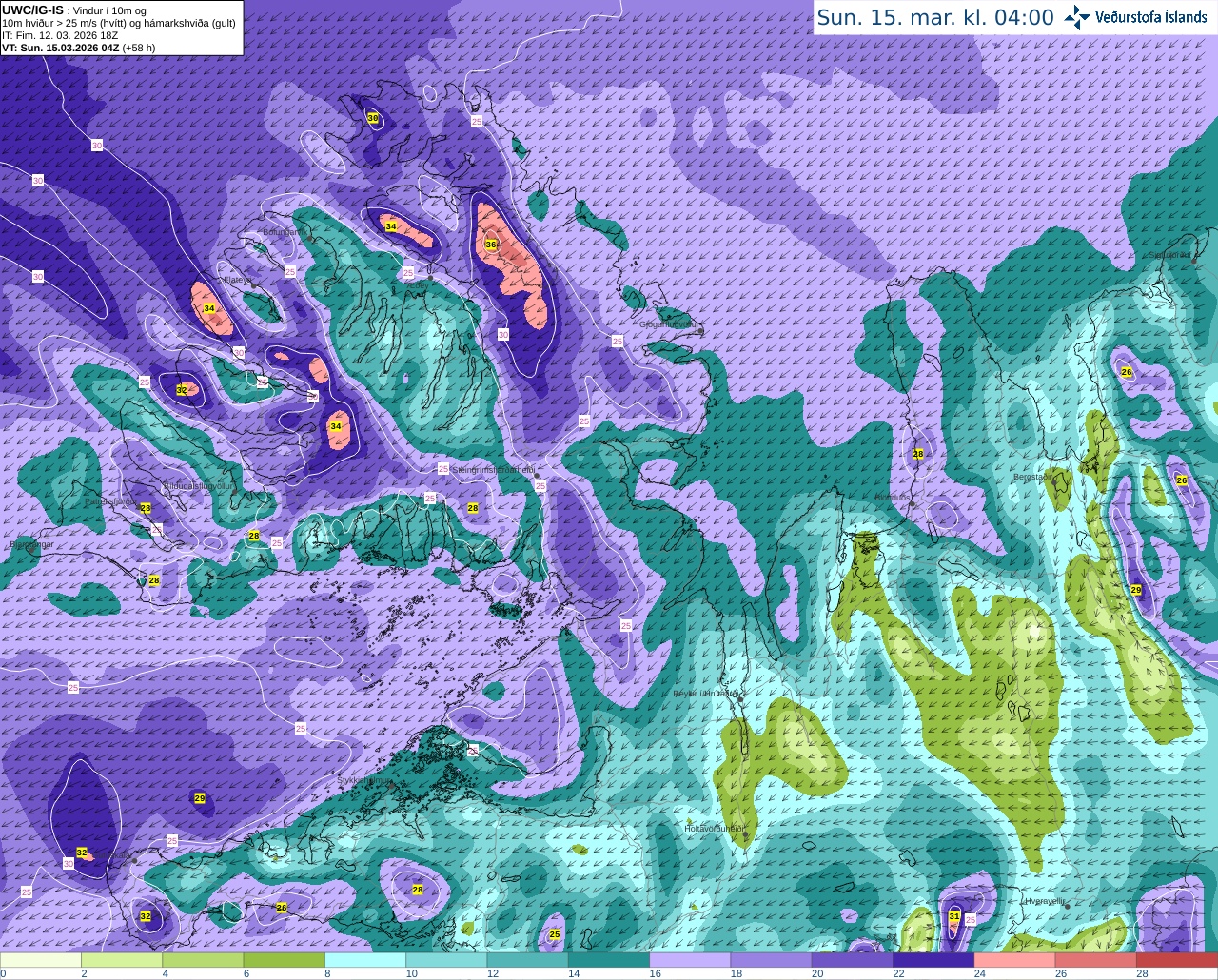The height and width of the screenshot is (980, 1218).
Task: Click the '10m hviður > 25 m/s' description line
Action: (119, 21)
